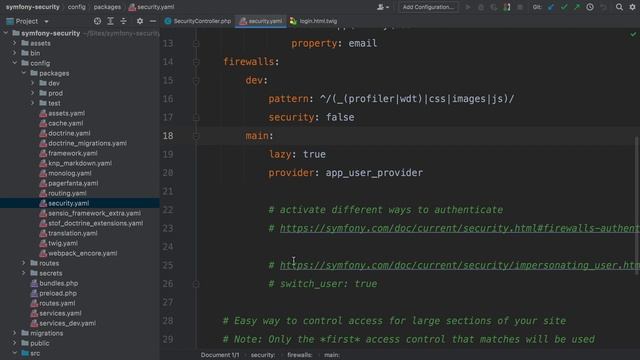The height and width of the screenshot is (360, 640).
Task: Click Collapse All icon in Project panel
Action: pos(123,21)
